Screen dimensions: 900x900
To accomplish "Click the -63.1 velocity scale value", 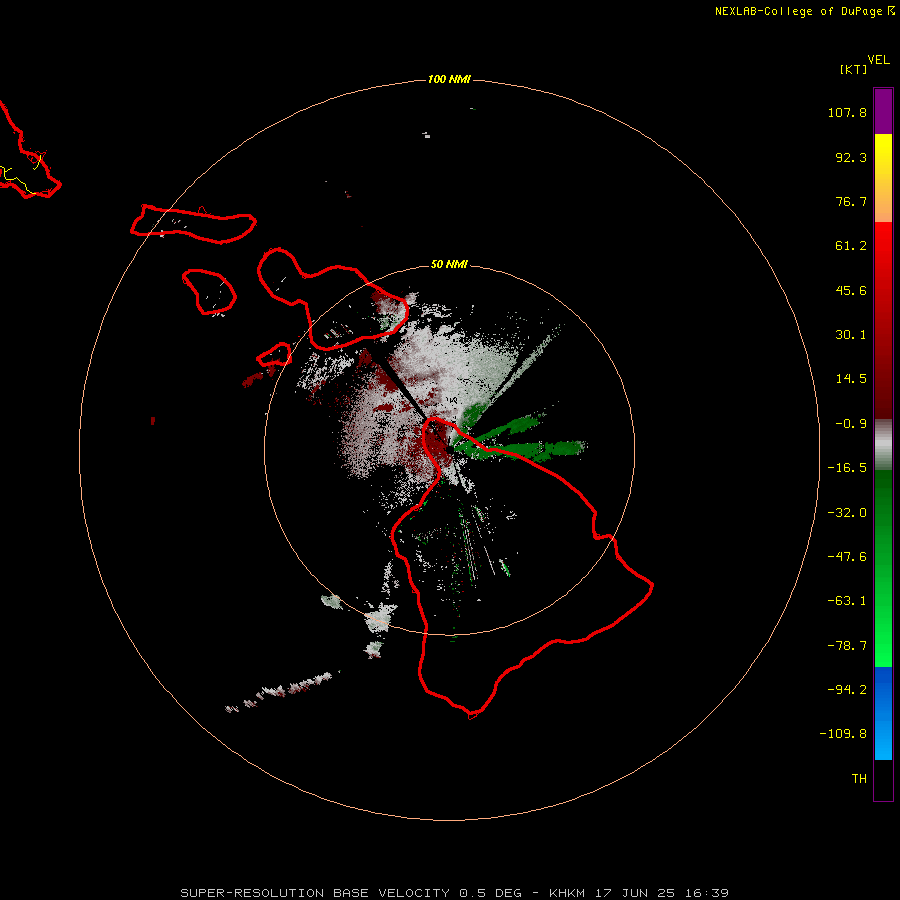I will tap(847, 601).
